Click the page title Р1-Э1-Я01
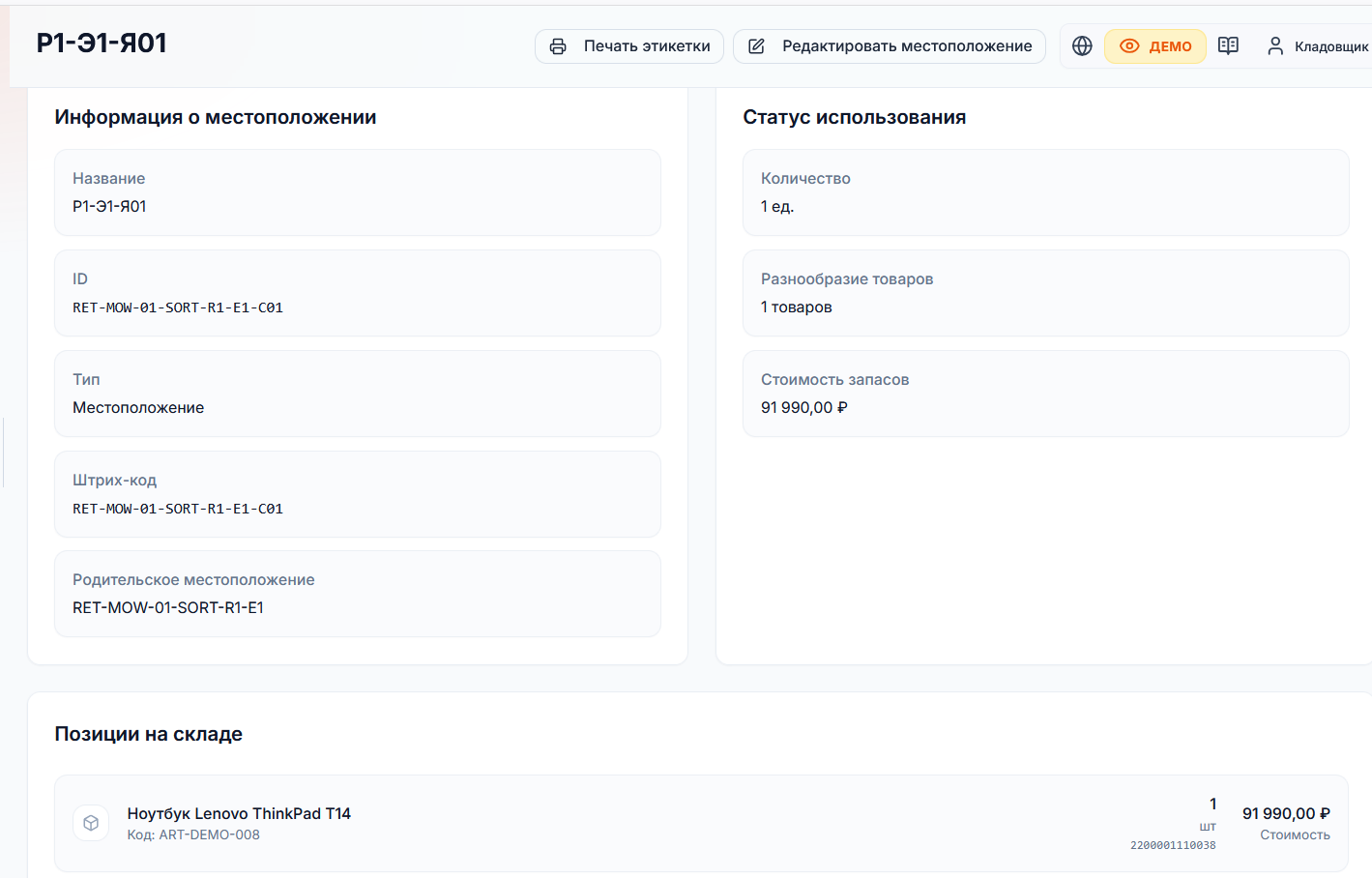Viewport: 1372px width, 878px height. 102,43
